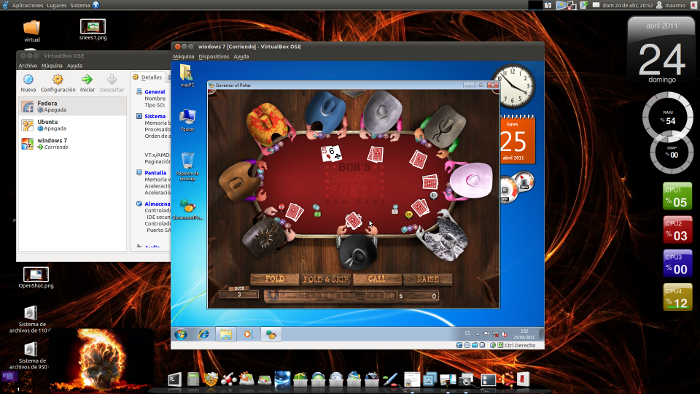Screen dimensions: 700x394
Task: Select the Ubuntu virtual machine entry
Action: click(x=73, y=125)
